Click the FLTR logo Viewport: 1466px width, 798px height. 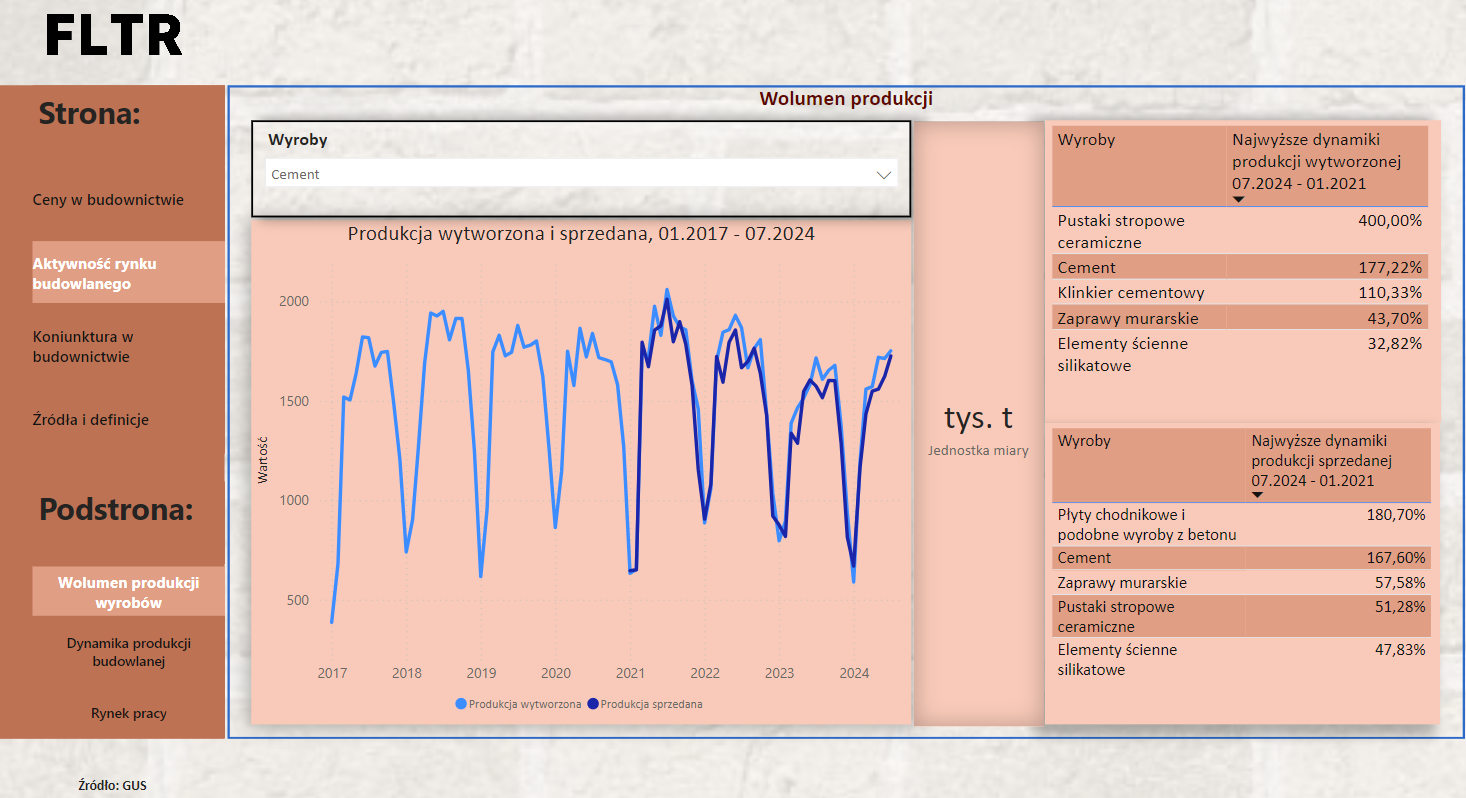[x=114, y=36]
